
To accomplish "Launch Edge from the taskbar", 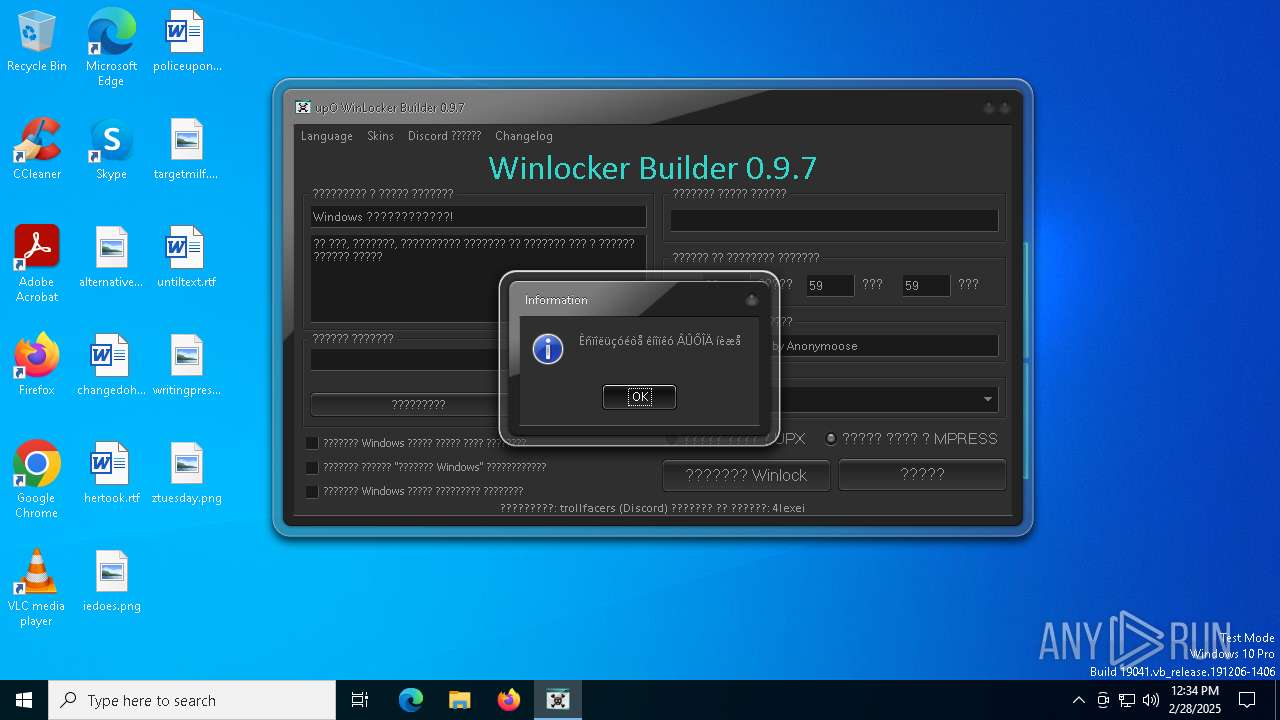I will pyautogui.click(x=411, y=700).
